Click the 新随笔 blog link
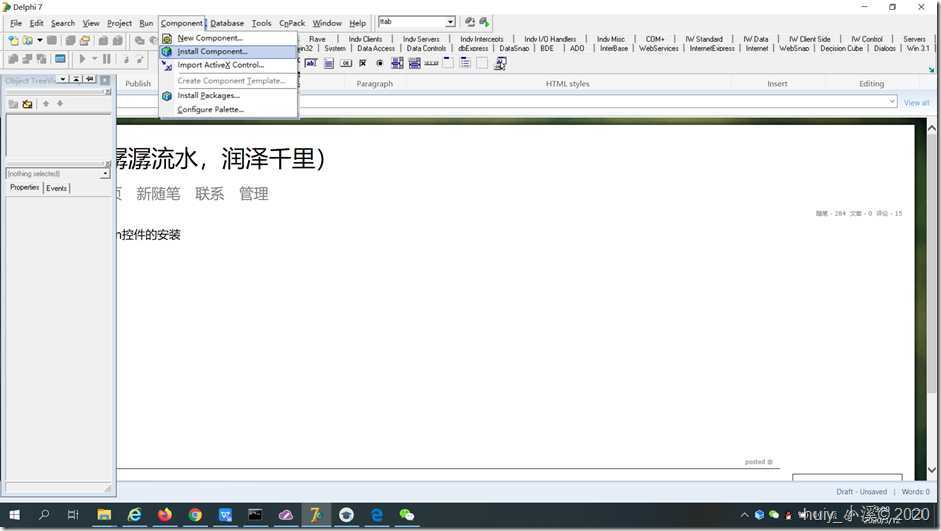941x531 pixels. (x=158, y=193)
